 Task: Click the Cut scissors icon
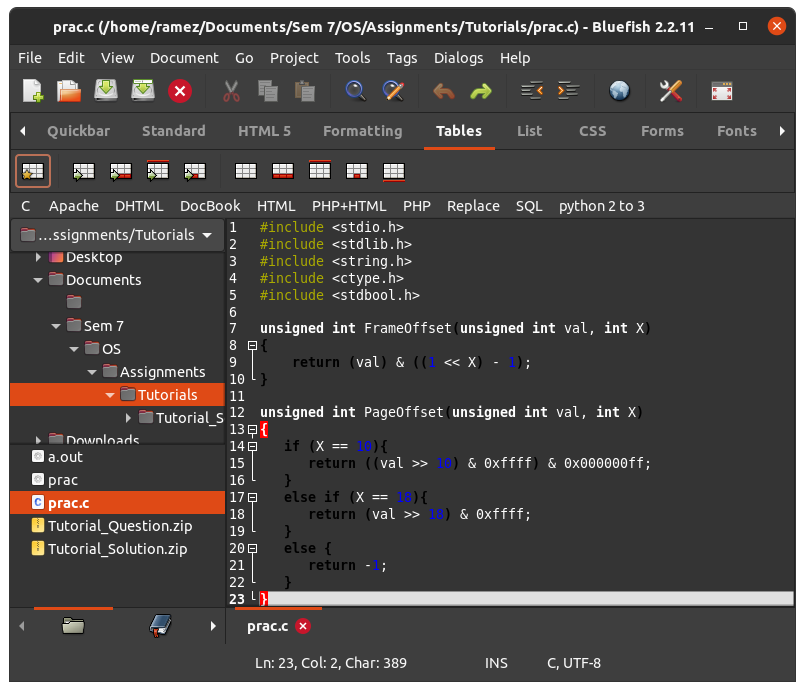(x=231, y=92)
